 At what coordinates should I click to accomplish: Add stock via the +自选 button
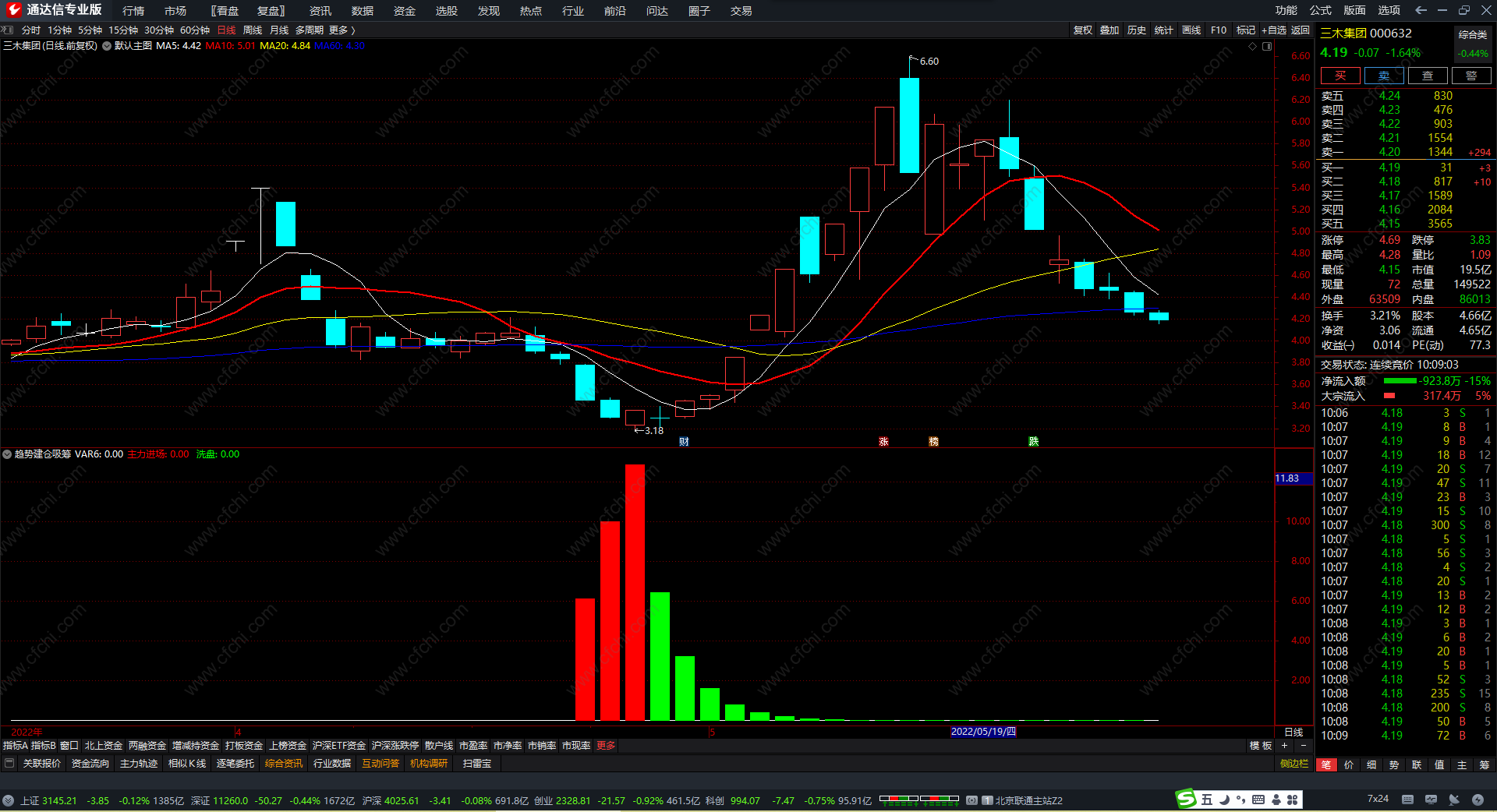tap(1274, 30)
